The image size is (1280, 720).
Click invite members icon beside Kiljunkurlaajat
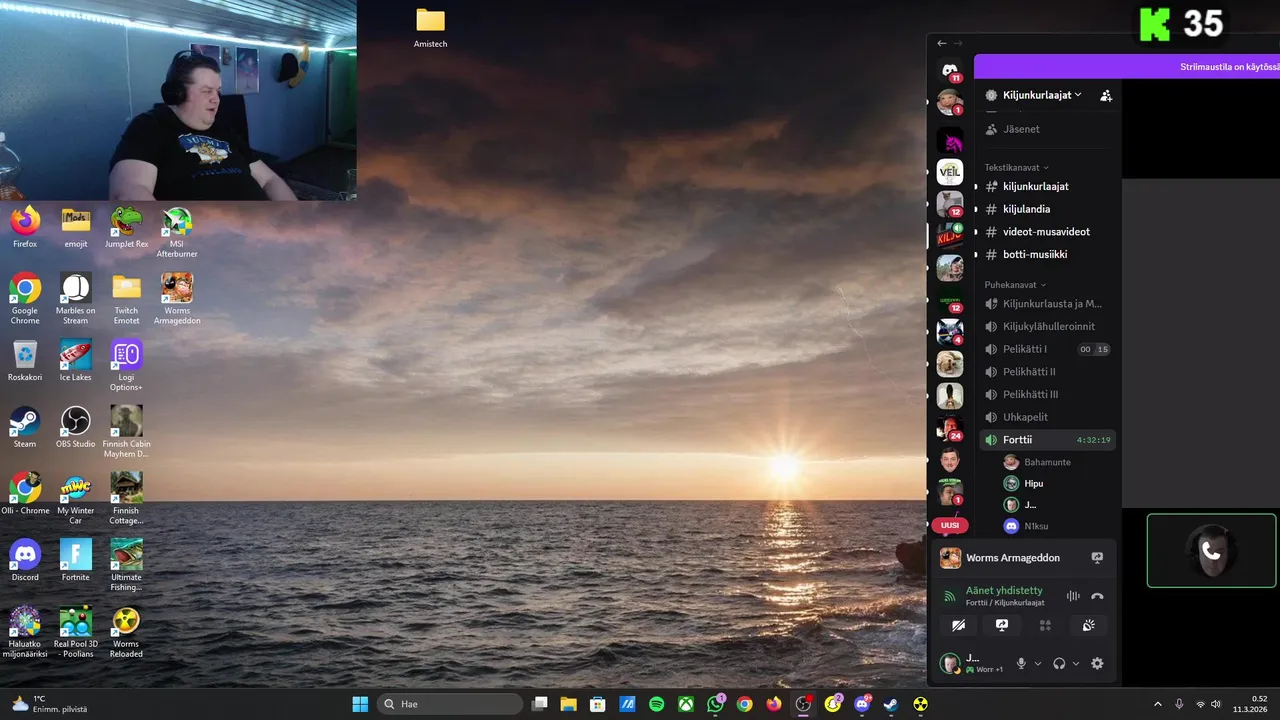(1106, 95)
